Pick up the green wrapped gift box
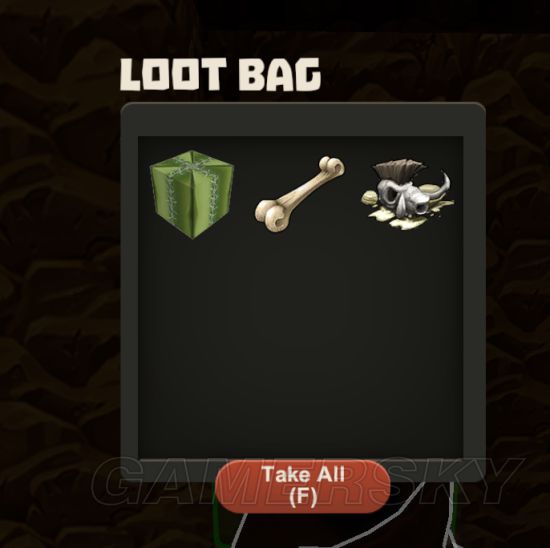Viewport: 550px width, 548px height. click(192, 195)
